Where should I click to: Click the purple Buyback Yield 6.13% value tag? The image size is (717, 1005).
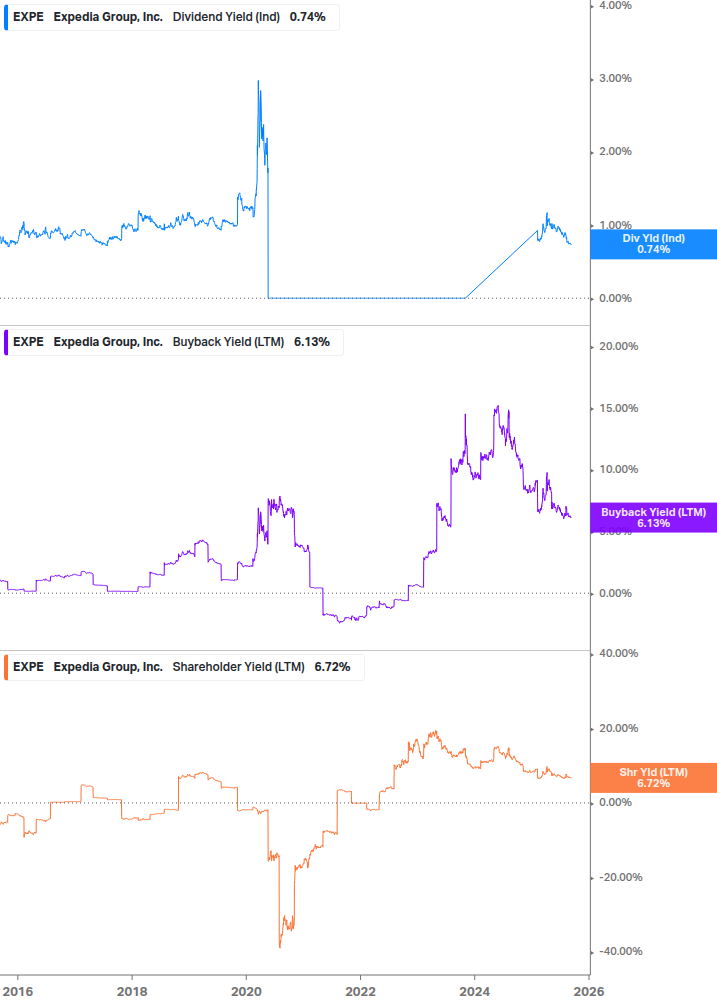tap(654, 518)
